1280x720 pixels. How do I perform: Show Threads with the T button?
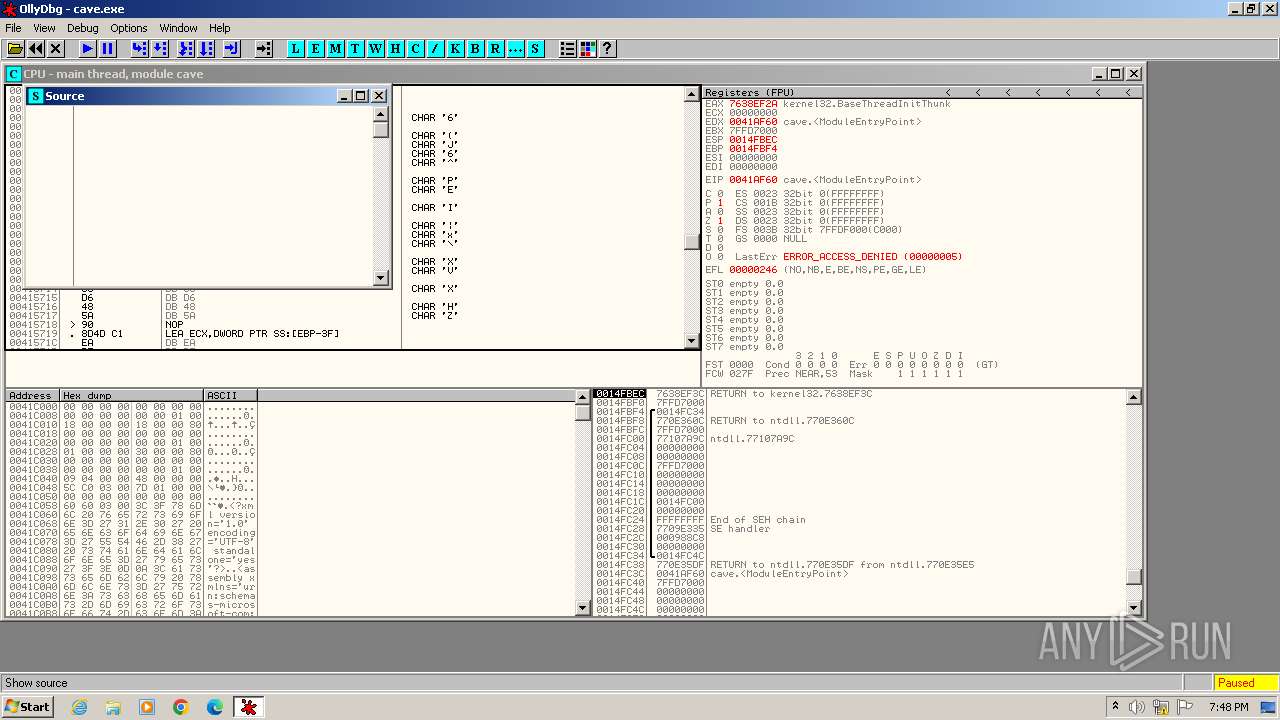point(356,48)
